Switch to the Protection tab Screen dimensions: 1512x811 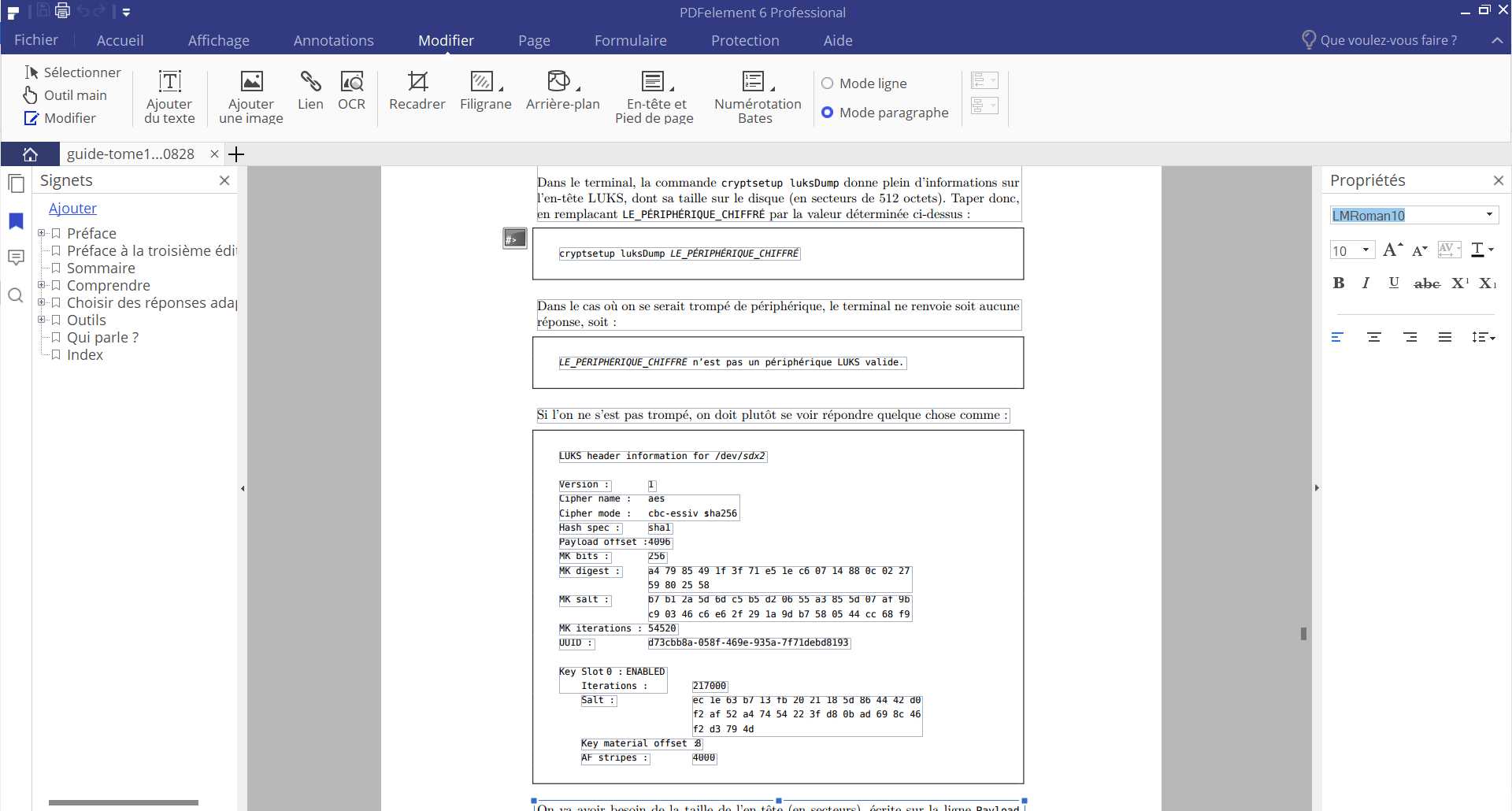(745, 40)
